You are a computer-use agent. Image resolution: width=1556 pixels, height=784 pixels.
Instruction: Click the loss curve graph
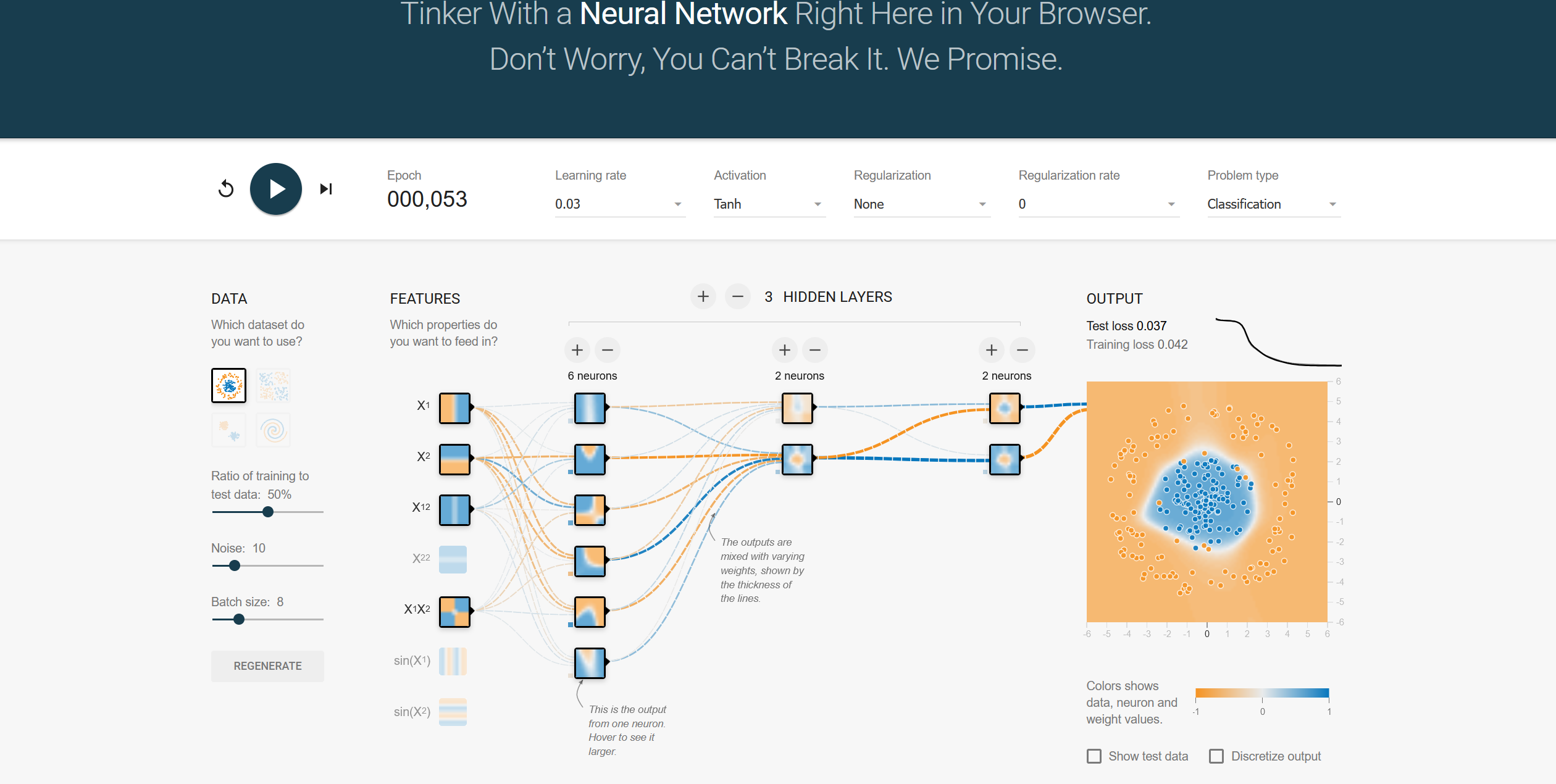pos(1278,343)
